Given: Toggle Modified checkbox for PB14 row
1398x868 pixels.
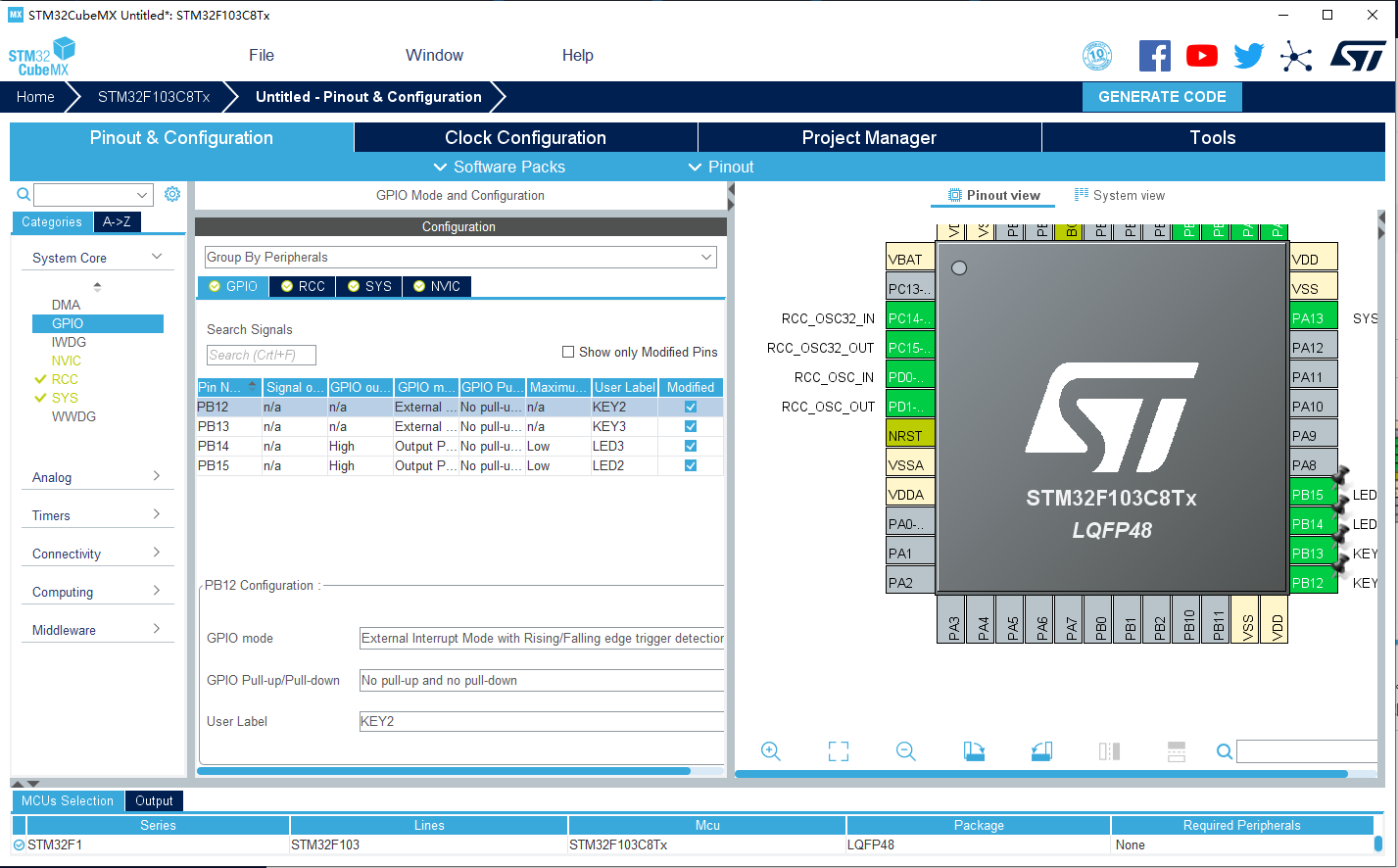Looking at the screenshot, I should [691, 446].
